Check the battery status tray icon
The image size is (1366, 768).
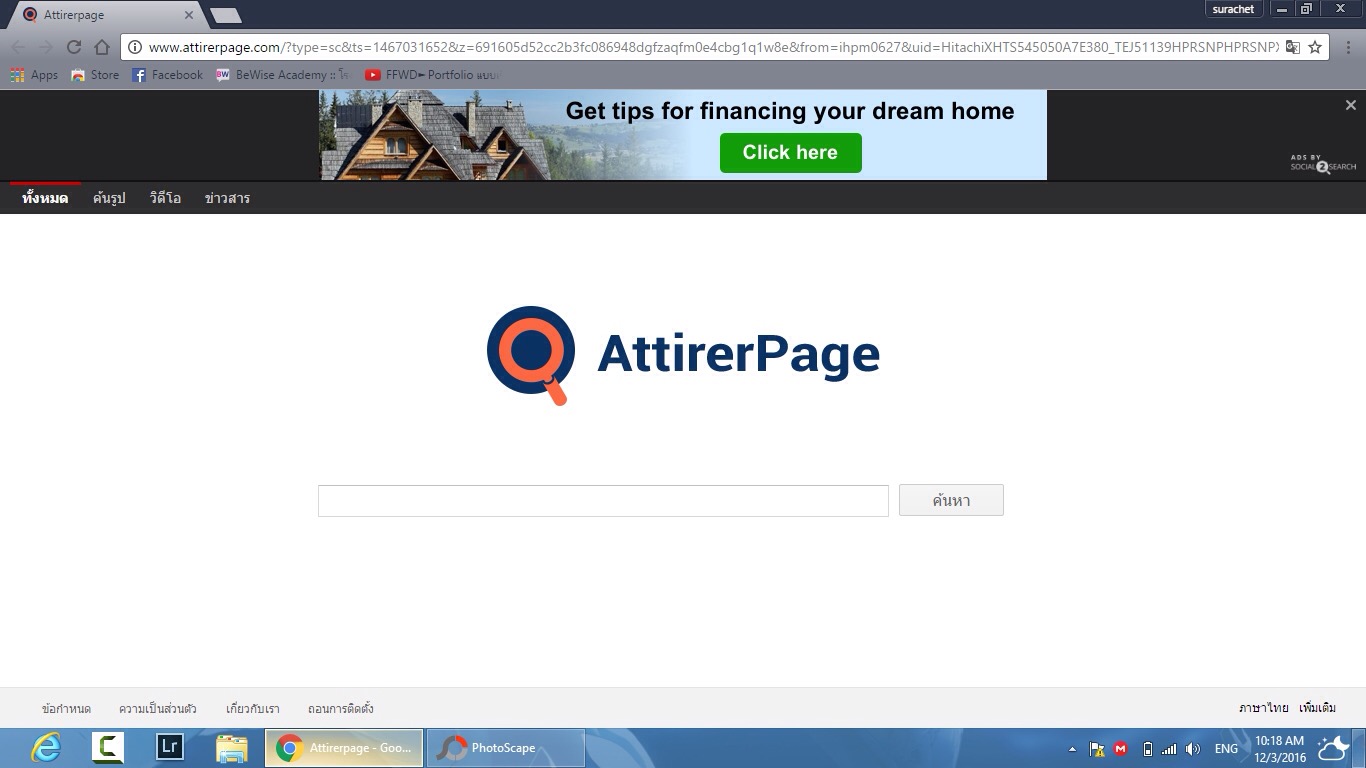(x=1147, y=749)
